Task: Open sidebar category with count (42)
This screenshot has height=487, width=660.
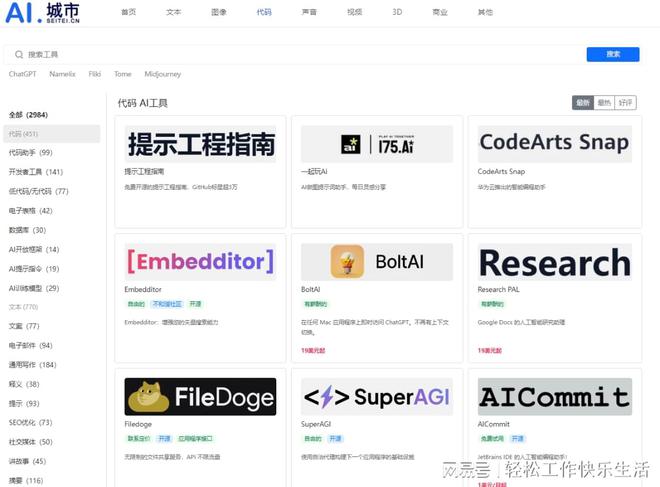Action: [x=30, y=210]
